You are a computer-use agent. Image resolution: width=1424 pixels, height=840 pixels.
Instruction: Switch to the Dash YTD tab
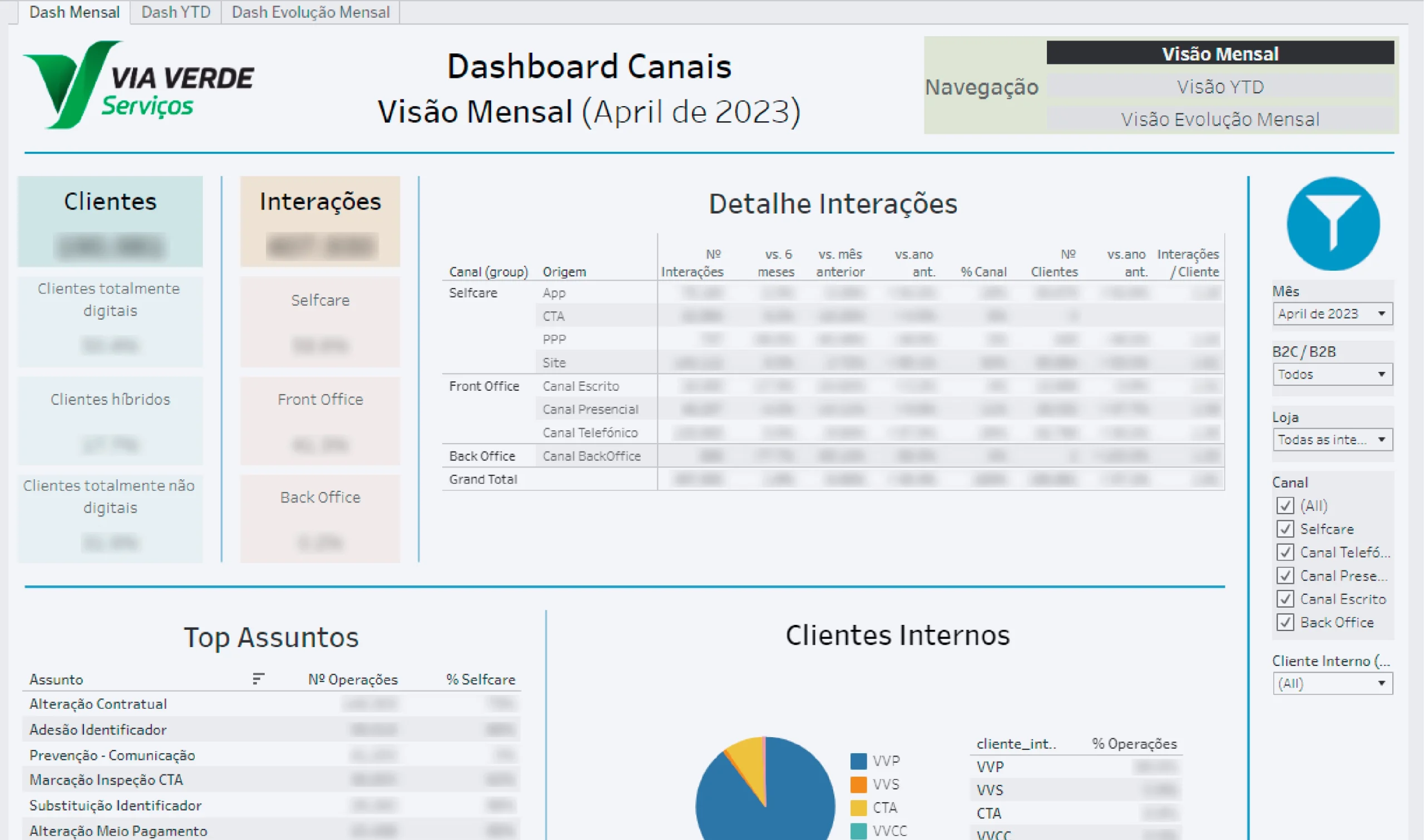[x=176, y=12]
